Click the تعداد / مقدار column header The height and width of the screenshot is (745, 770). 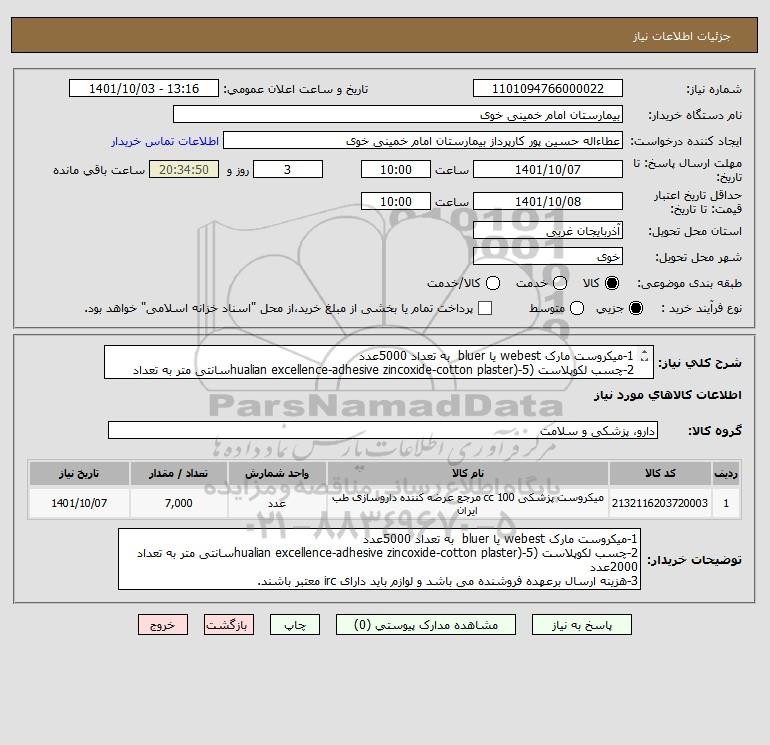(x=179, y=473)
